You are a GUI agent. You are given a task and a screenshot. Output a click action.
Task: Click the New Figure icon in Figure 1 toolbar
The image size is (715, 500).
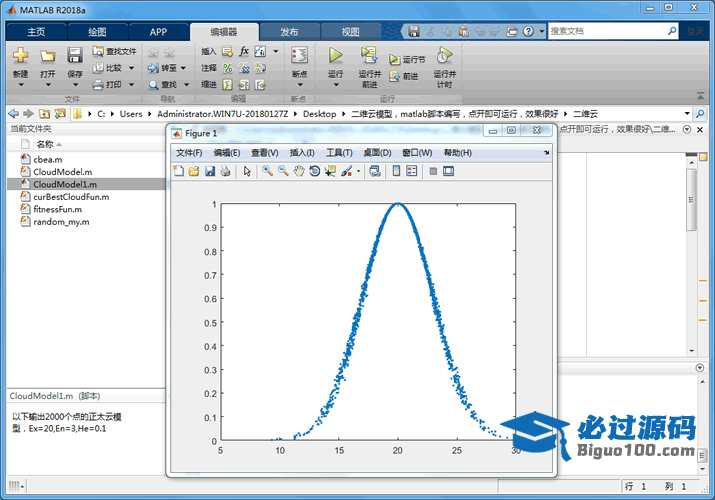pyautogui.click(x=179, y=171)
